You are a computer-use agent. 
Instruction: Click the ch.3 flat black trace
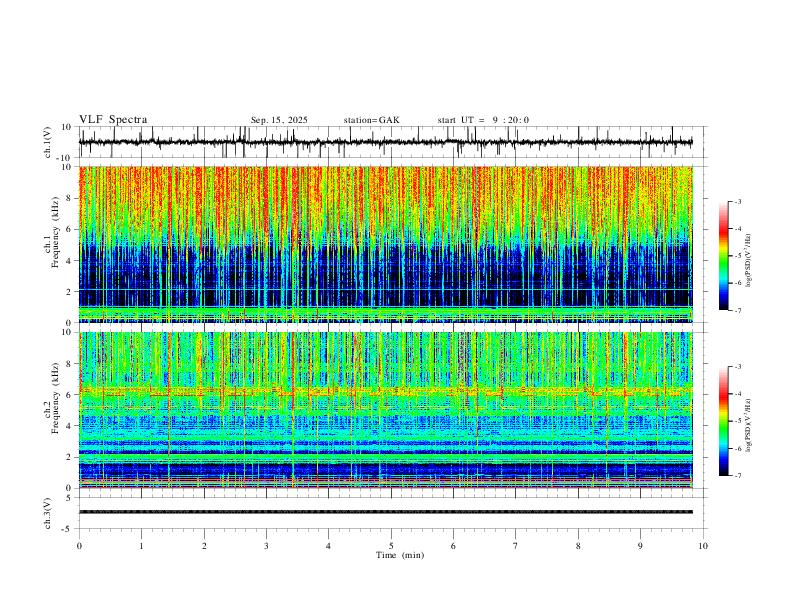tap(385, 512)
